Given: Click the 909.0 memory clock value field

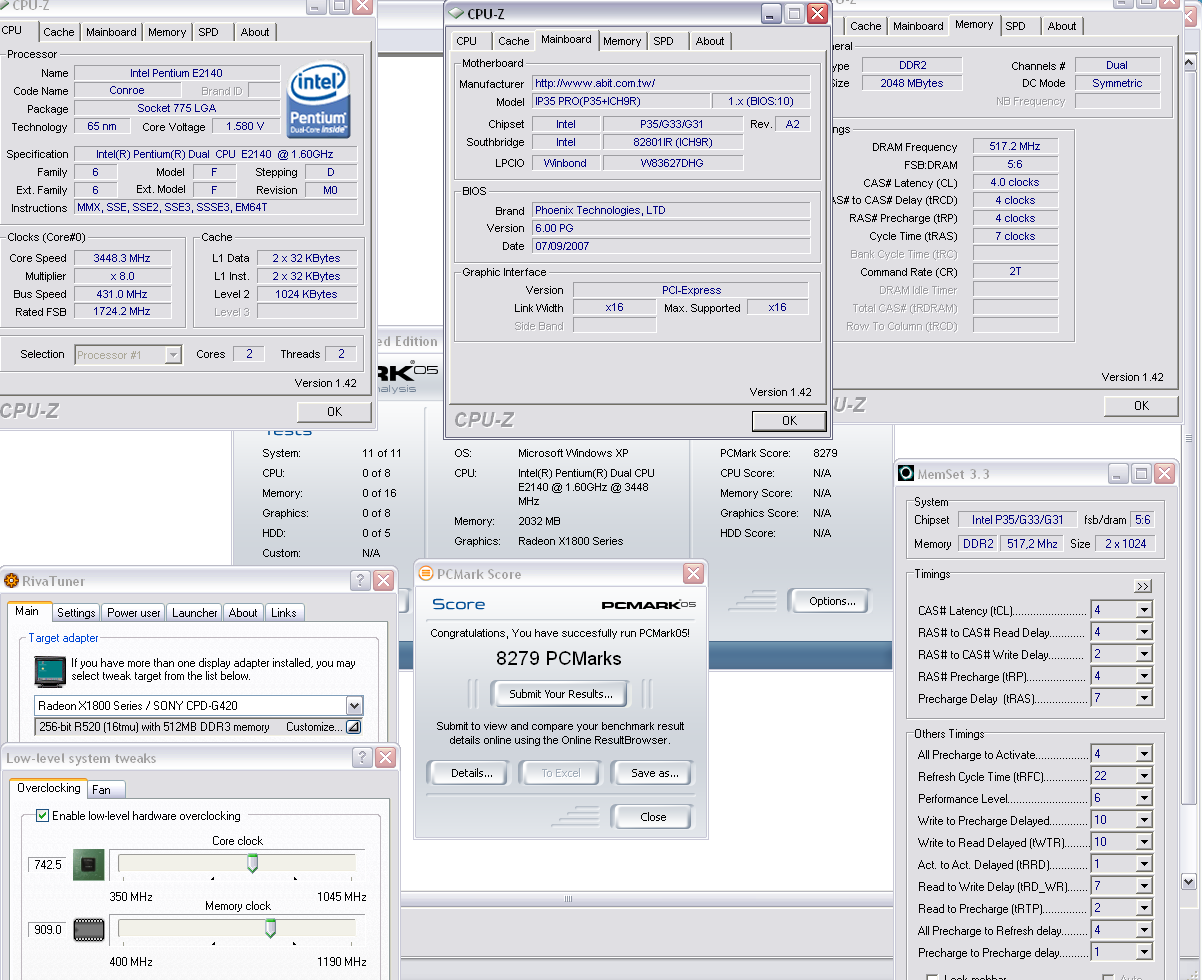Looking at the screenshot, I should coord(48,930).
